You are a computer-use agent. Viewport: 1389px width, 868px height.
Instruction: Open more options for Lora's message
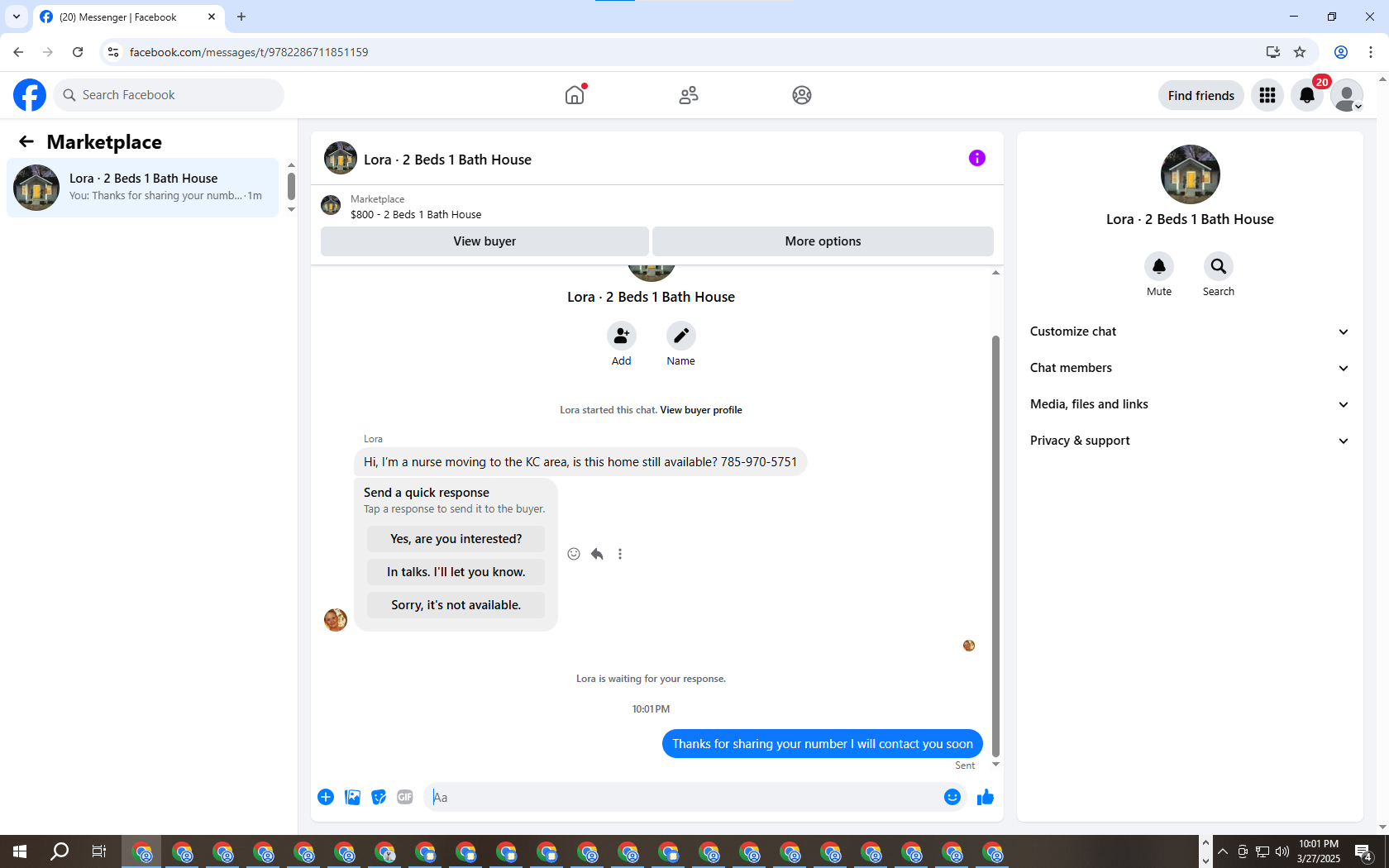click(x=620, y=554)
